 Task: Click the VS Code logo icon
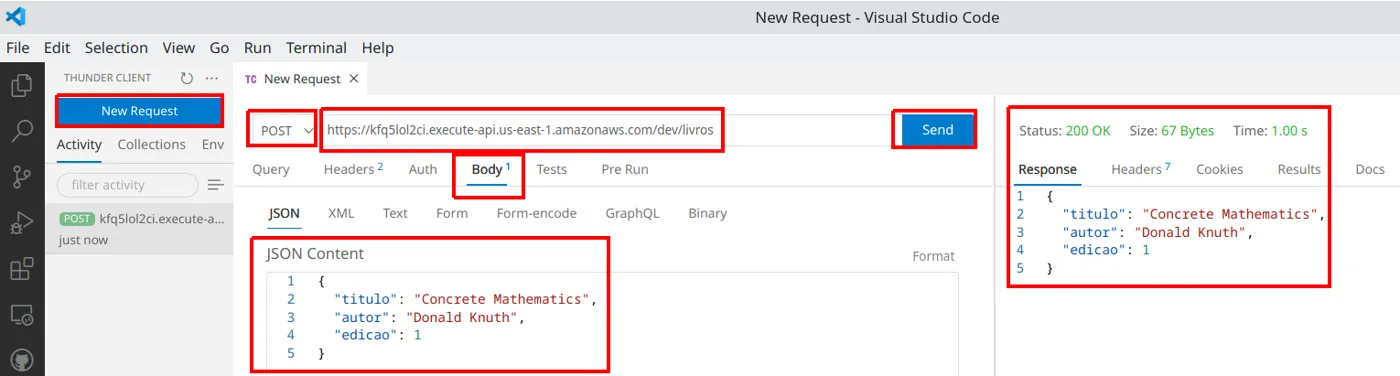click(15, 17)
